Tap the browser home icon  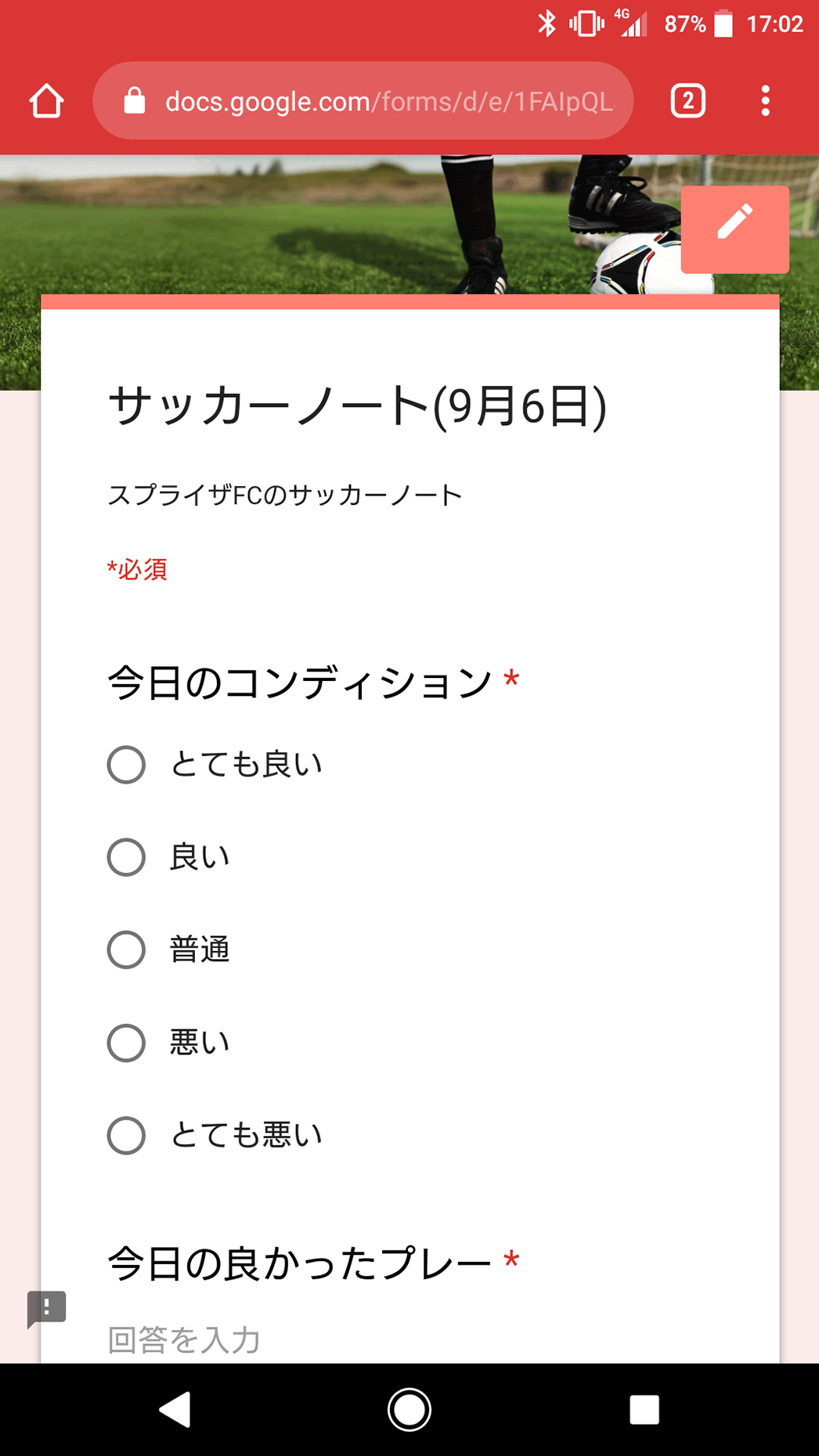click(46, 101)
